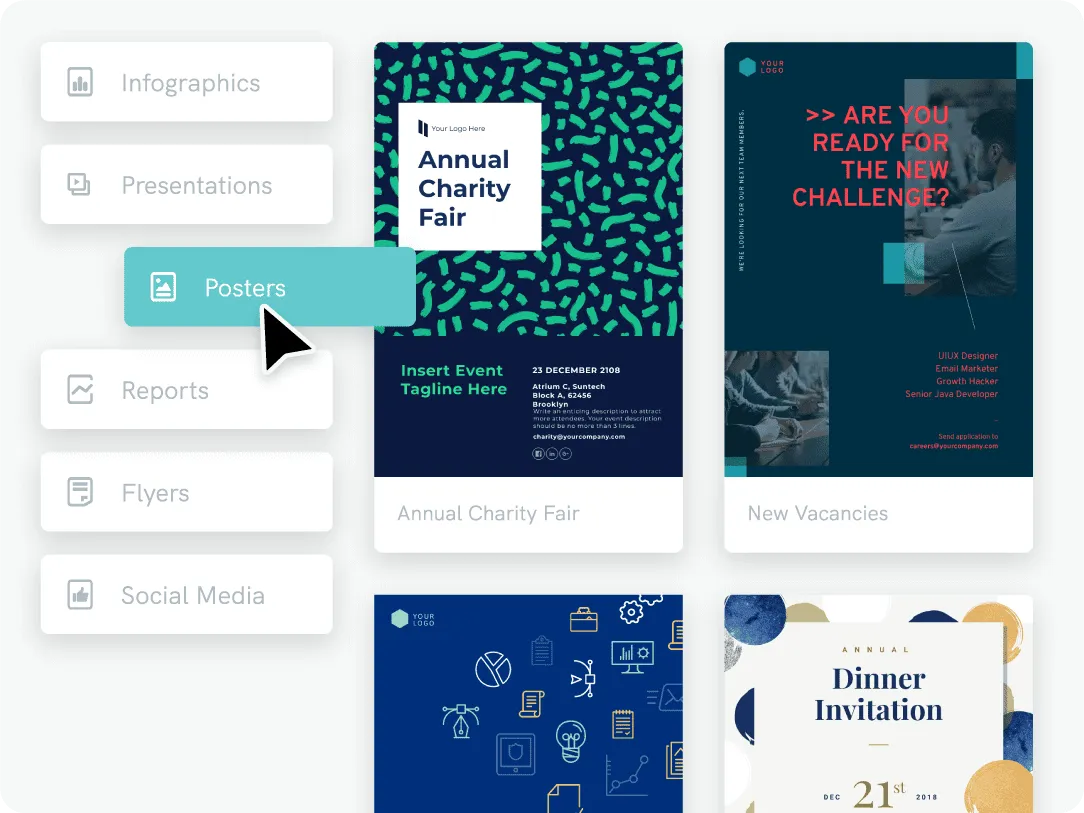The height and width of the screenshot is (813, 1084).
Task: Open the blue business icons poster template
Action: point(528,704)
